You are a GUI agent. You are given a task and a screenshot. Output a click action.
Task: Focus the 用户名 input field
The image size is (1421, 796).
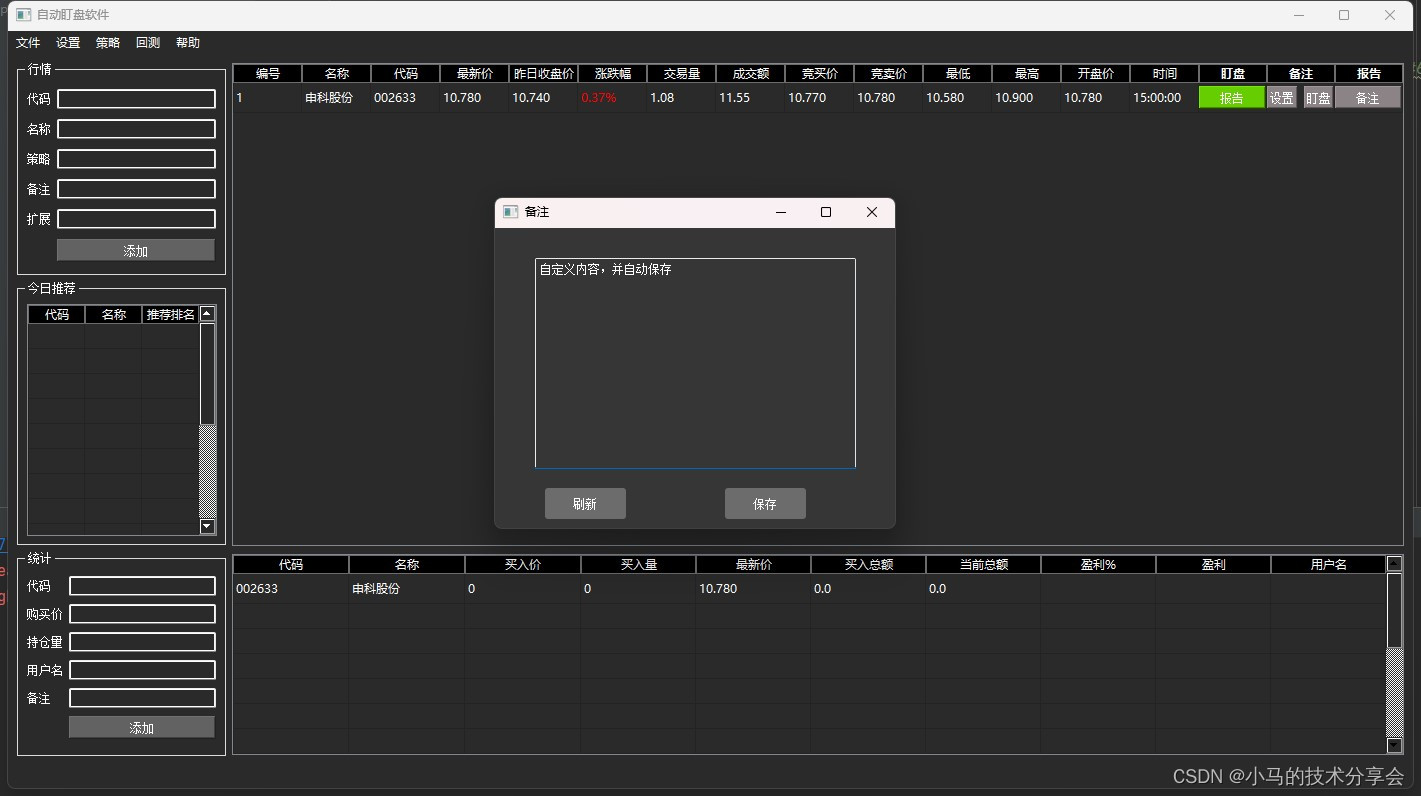click(142, 670)
